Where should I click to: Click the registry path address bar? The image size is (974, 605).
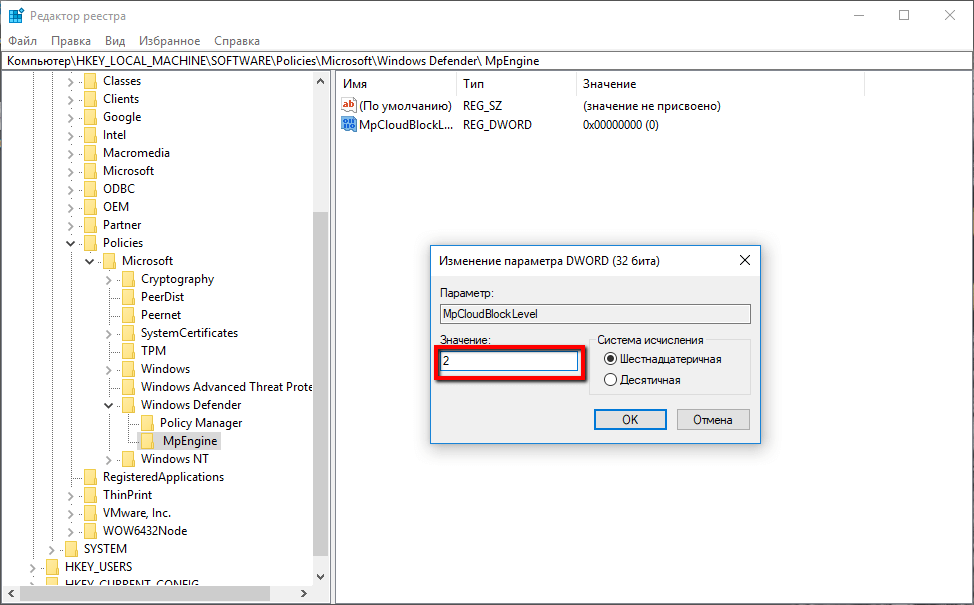click(487, 61)
